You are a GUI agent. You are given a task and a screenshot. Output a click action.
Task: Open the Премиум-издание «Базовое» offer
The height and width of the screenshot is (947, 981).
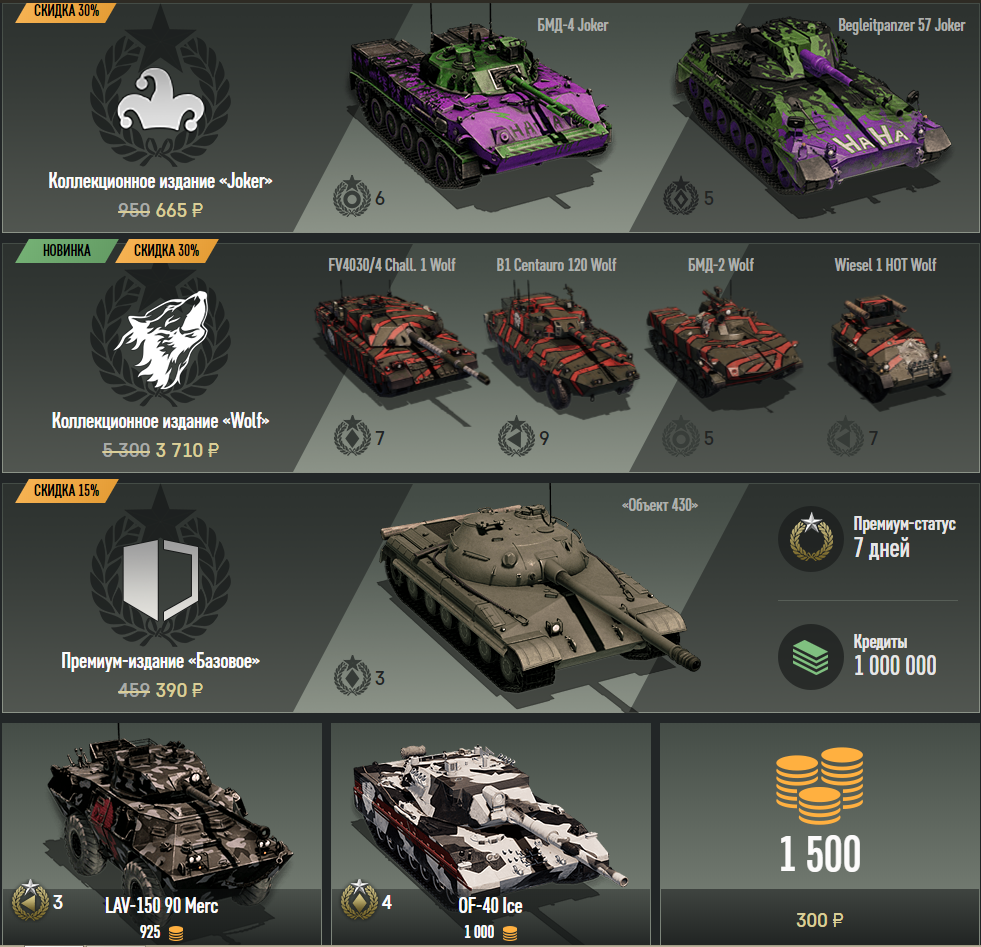[x=161, y=661]
